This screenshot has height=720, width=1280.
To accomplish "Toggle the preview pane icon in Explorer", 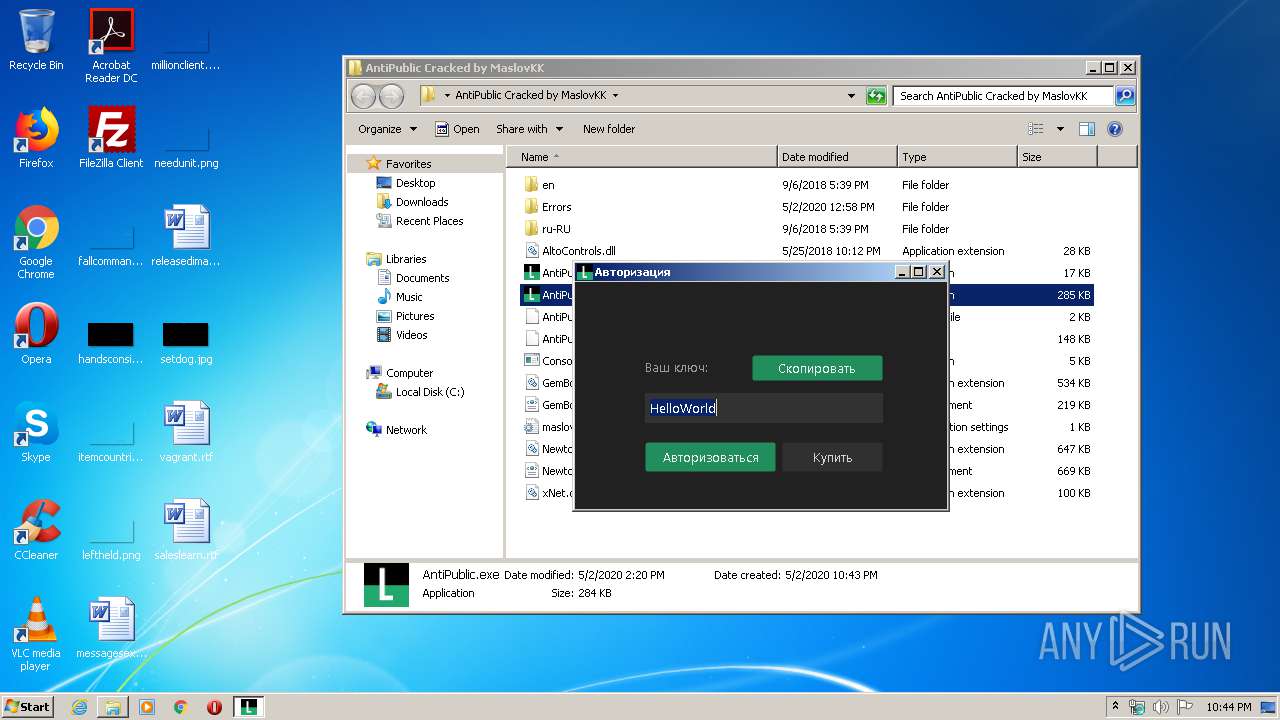I will [1087, 129].
